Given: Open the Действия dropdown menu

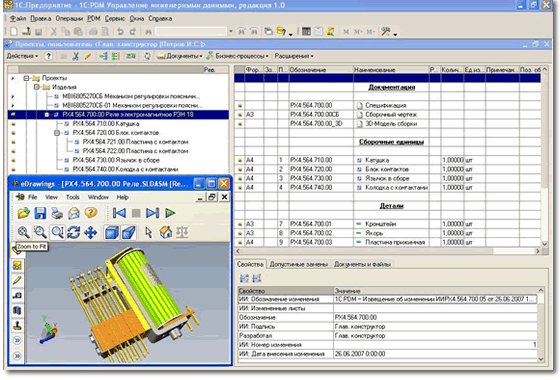Looking at the screenshot, I should (22, 56).
